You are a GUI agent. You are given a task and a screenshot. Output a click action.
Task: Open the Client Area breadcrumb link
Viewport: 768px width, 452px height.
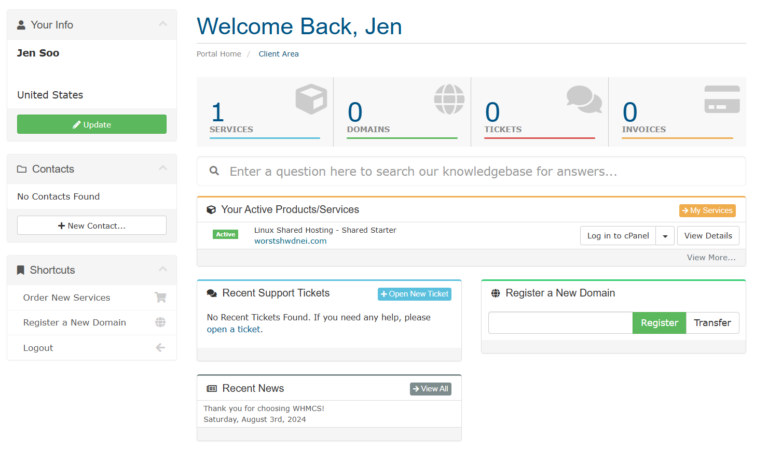tap(278, 54)
